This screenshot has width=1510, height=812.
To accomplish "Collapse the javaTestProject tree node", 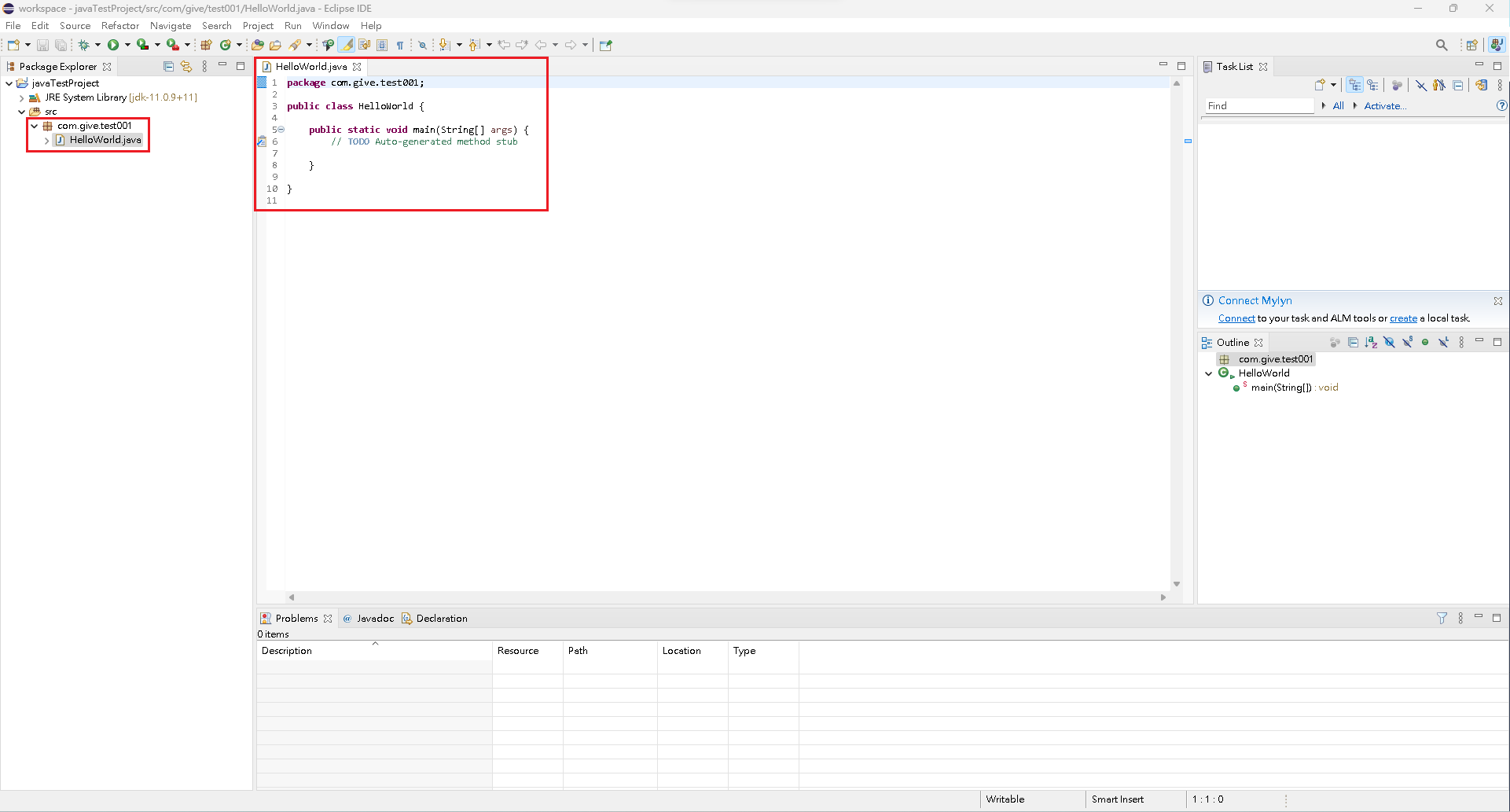I will [x=9, y=83].
